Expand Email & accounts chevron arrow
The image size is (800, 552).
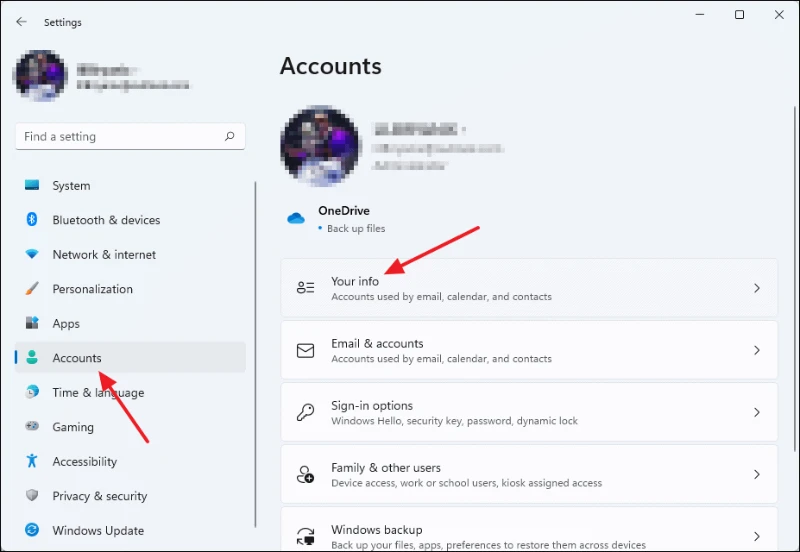pyautogui.click(x=757, y=350)
